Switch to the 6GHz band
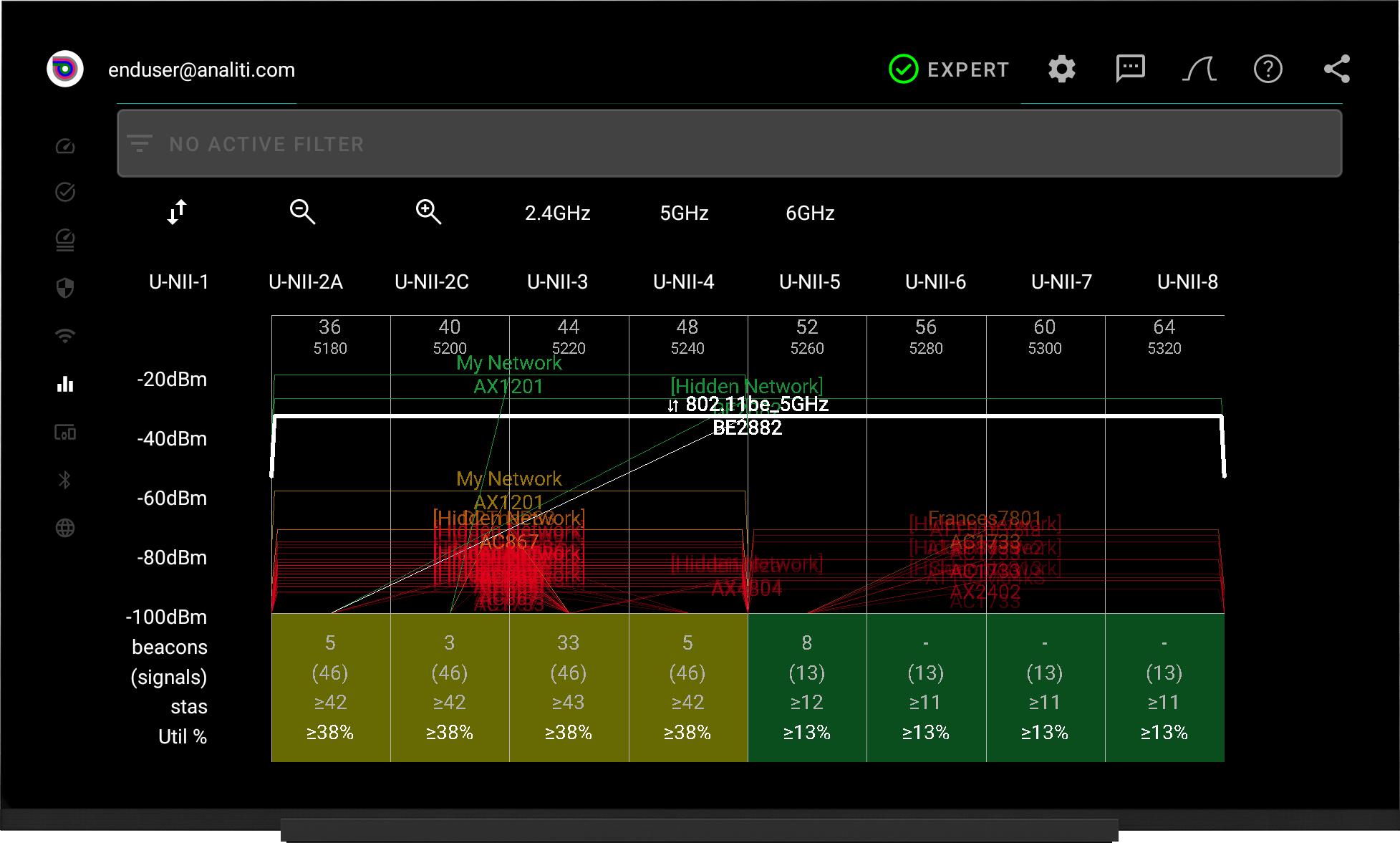This screenshot has height=843, width=1400. click(810, 213)
